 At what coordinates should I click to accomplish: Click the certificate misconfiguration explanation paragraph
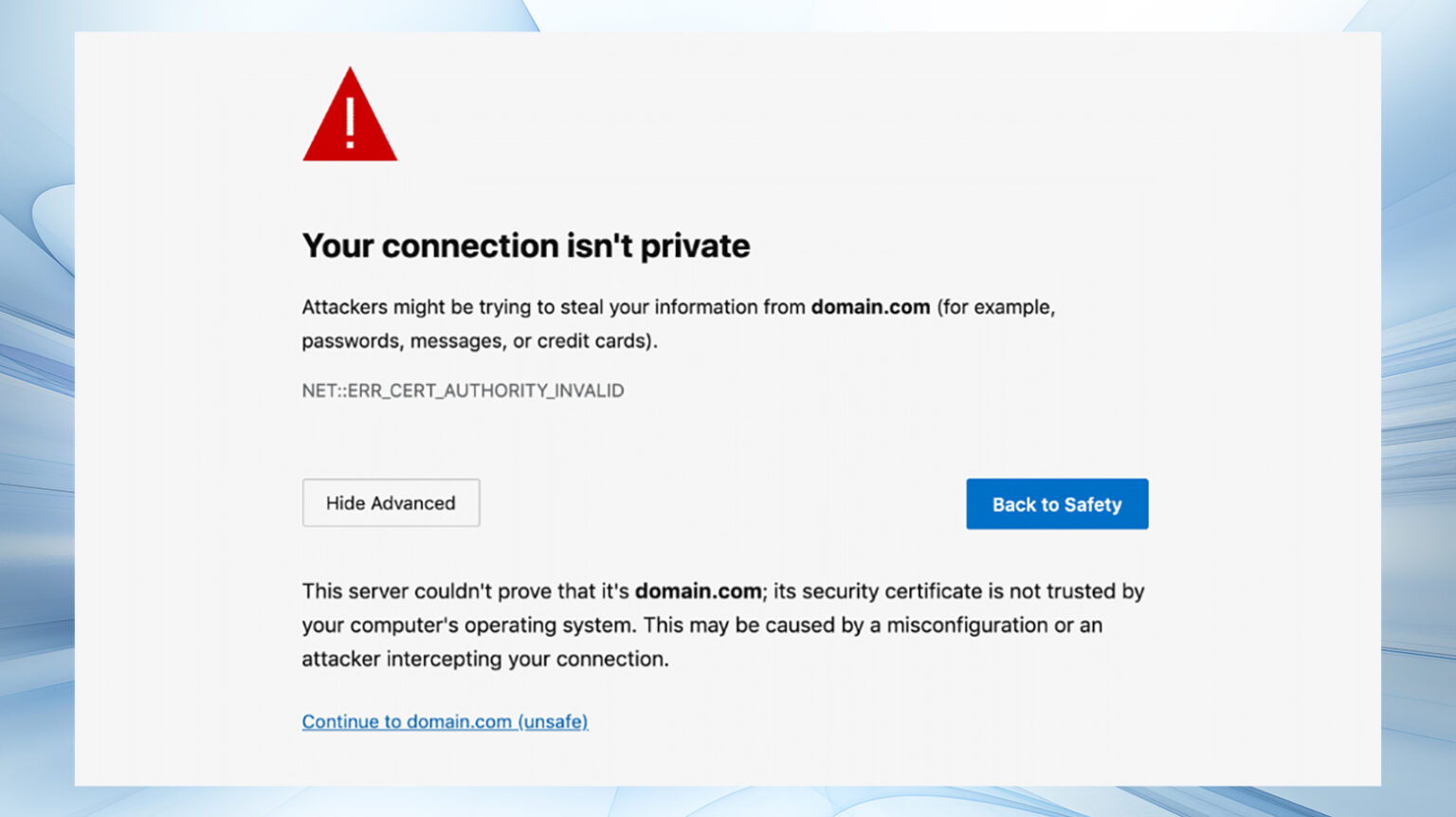722,625
